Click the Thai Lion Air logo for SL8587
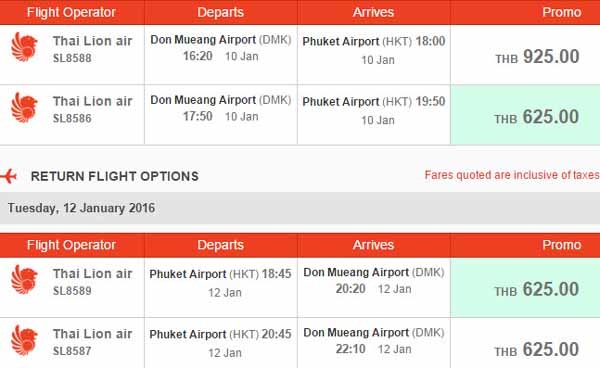Screen dimensions: 600x368 (x=24, y=340)
